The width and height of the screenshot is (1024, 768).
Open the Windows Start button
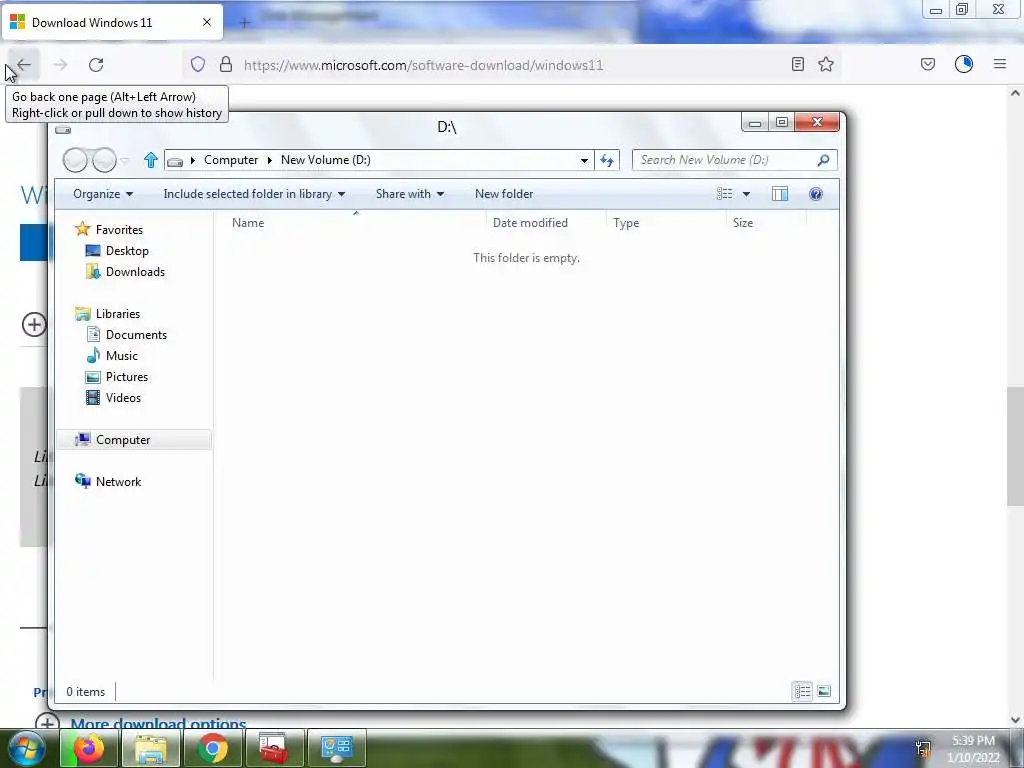pos(26,748)
